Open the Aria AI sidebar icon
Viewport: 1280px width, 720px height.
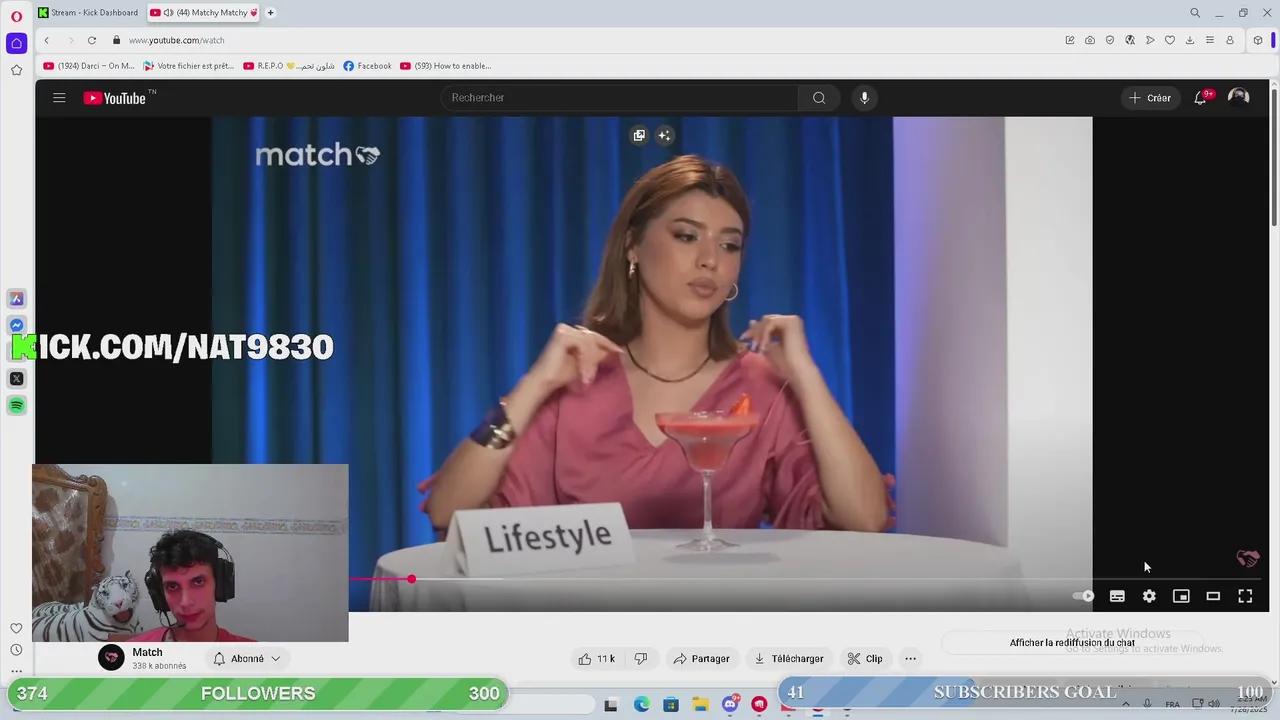point(16,299)
